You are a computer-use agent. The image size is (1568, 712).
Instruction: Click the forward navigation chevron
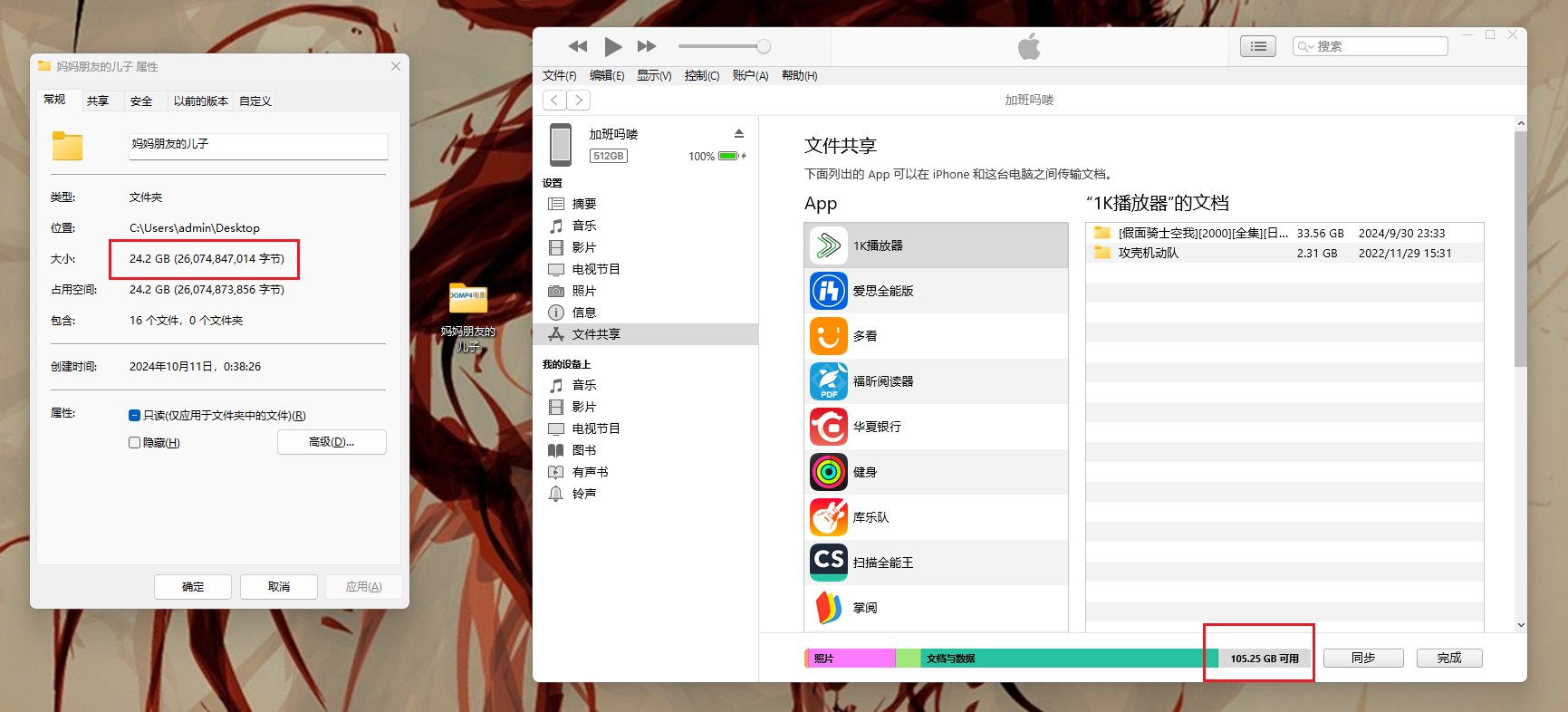point(579,100)
